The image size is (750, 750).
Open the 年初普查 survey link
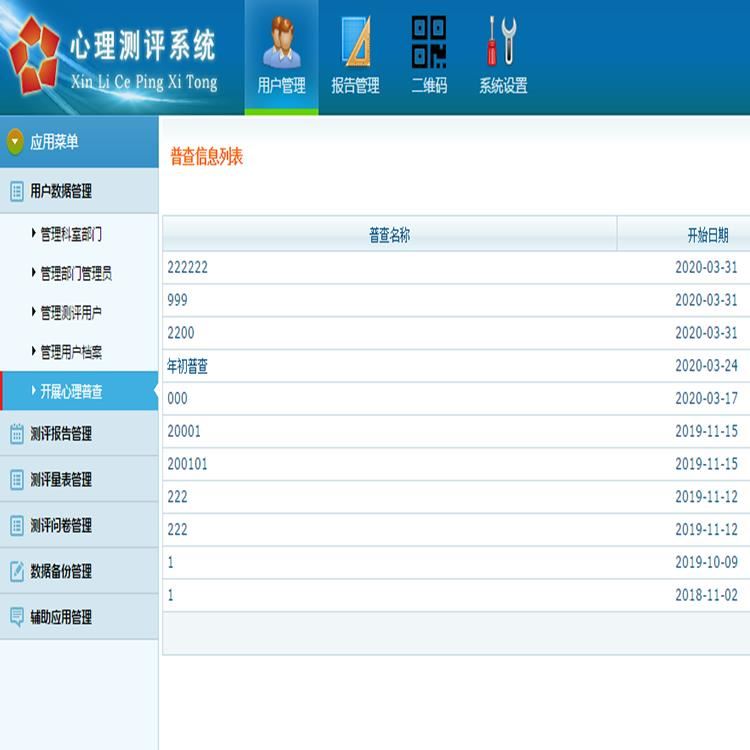click(188, 366)
